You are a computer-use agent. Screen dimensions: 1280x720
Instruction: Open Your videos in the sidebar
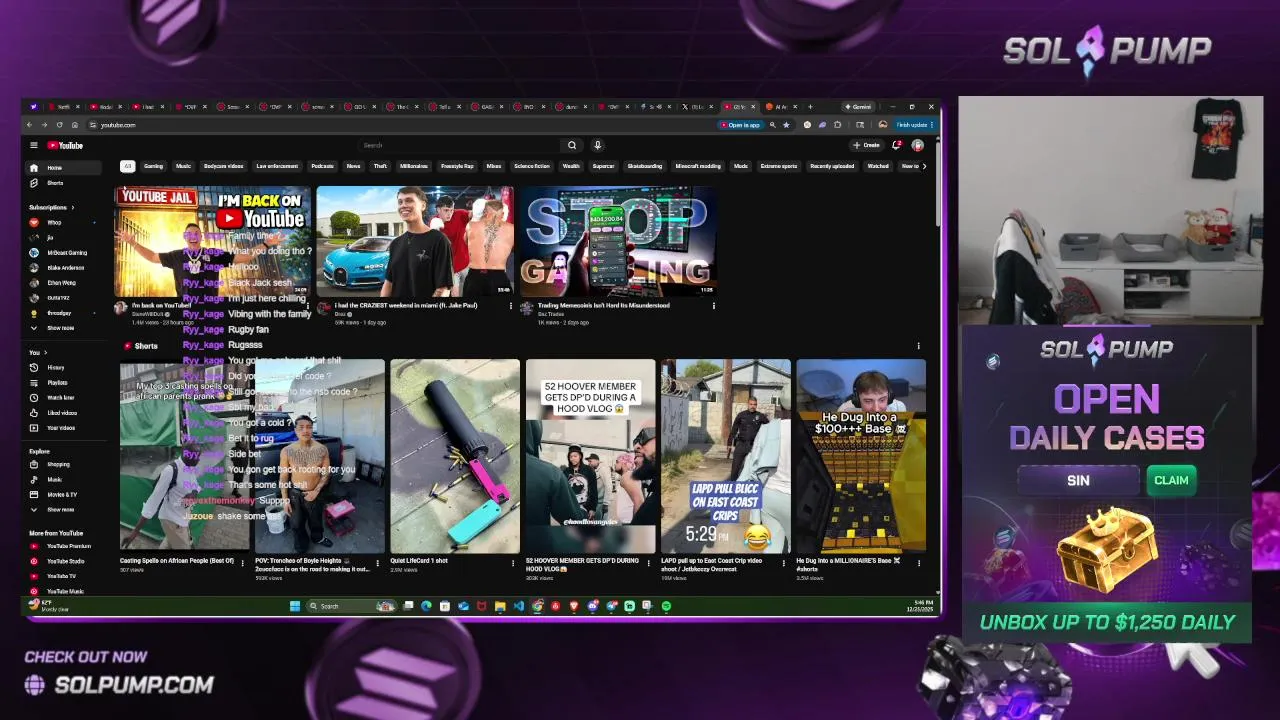point(61,428)
